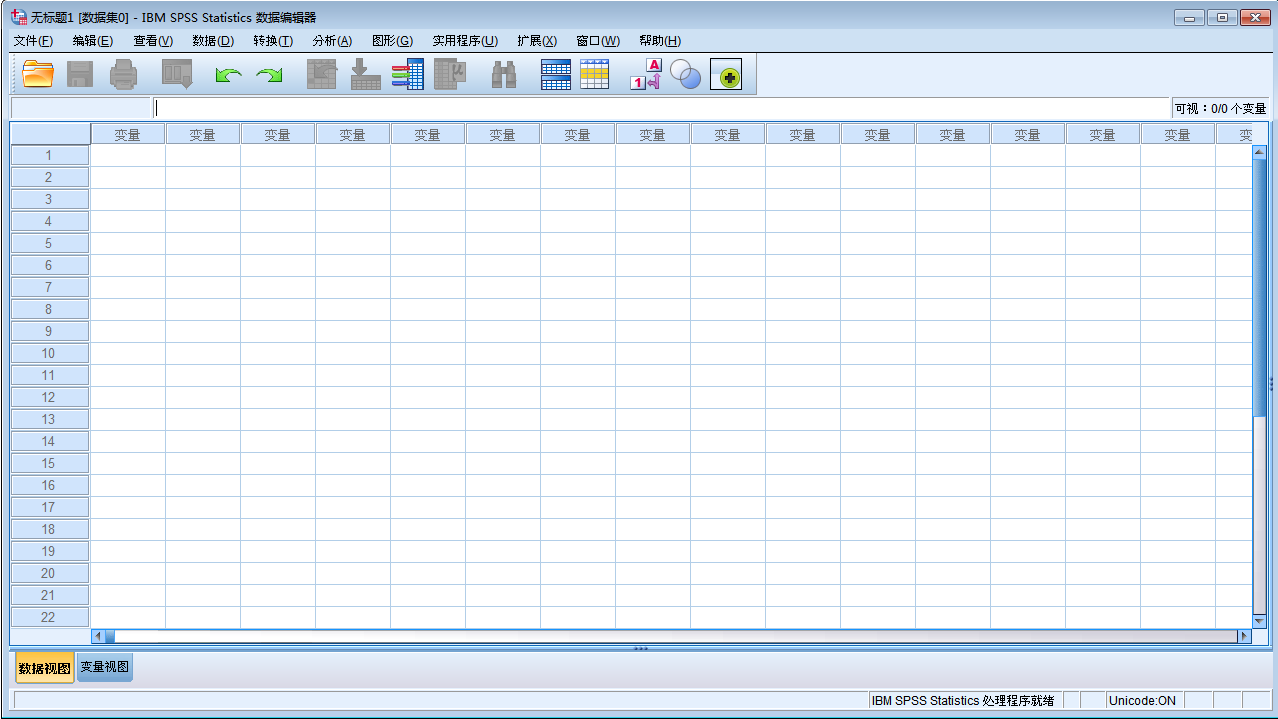Screen dimensions: 1278x719
Task: Select the cell in row 1, first 变量 column
Action: 128,155
